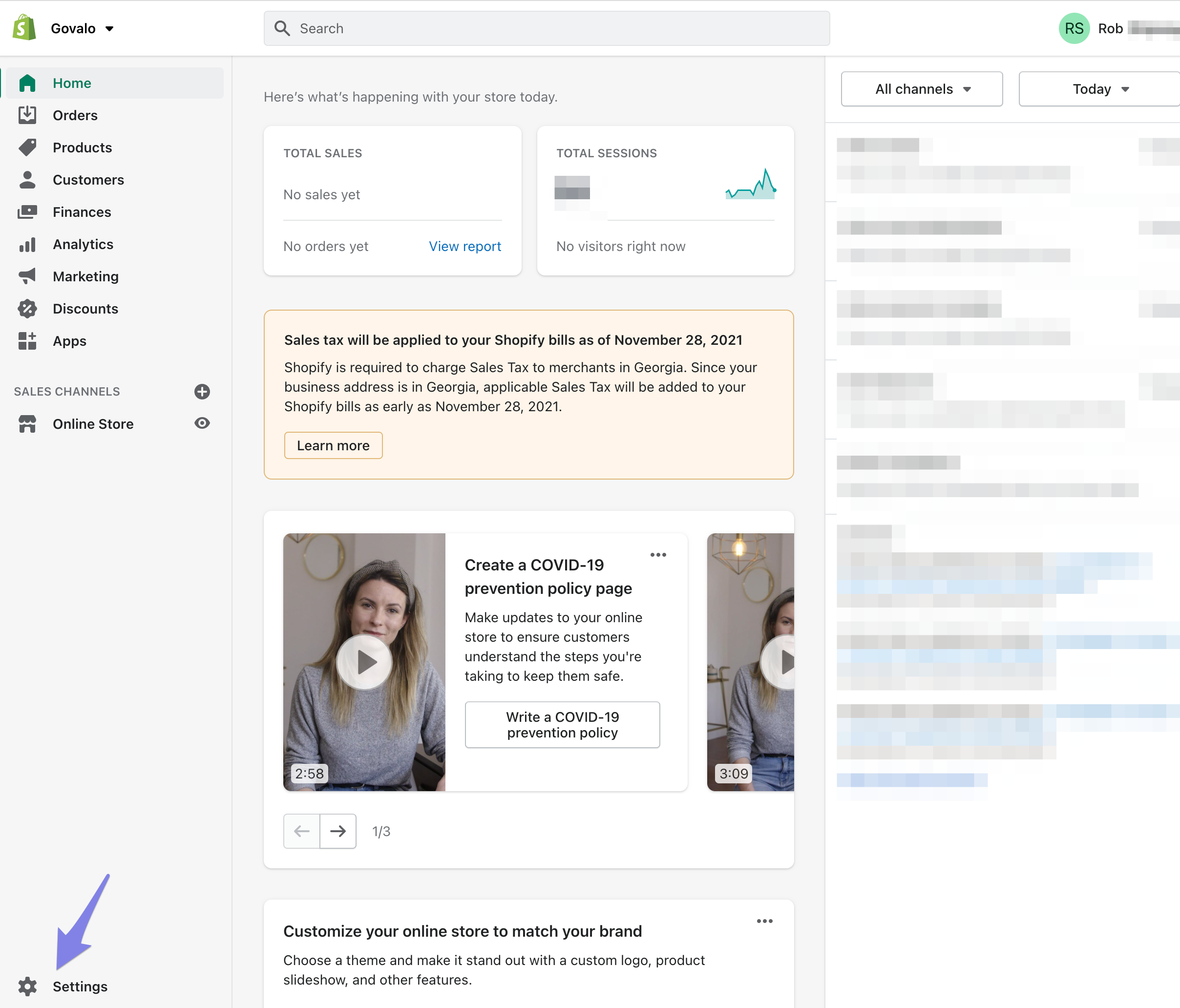Play the COVID-19 prevention policy video
1180x1008 pixels.
[364, 662]
